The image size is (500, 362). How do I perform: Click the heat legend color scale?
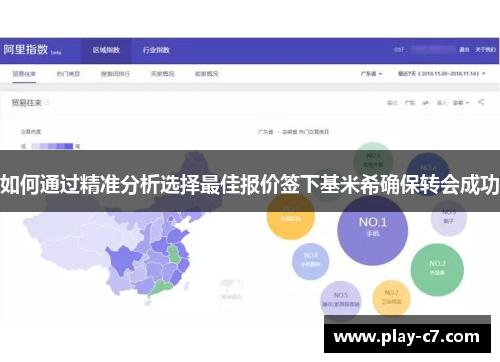click(x=52, y=146)
